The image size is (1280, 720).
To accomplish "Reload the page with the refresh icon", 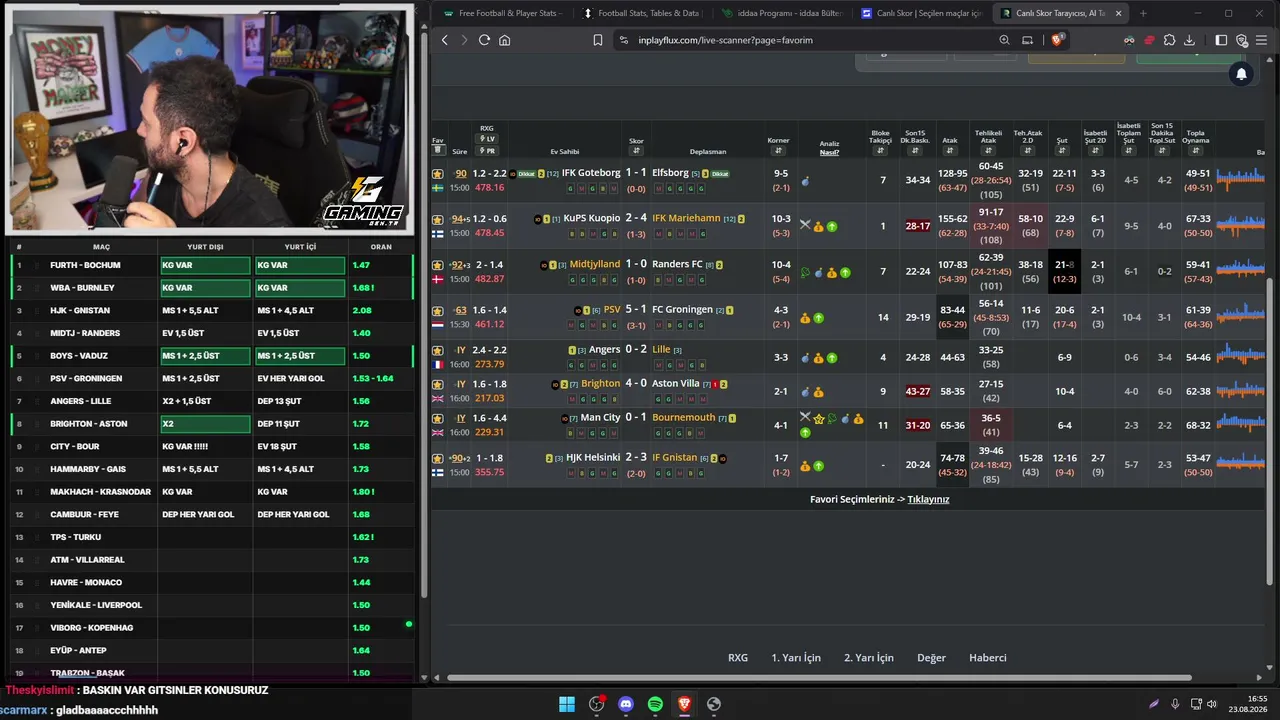I will tap(484, 40).
